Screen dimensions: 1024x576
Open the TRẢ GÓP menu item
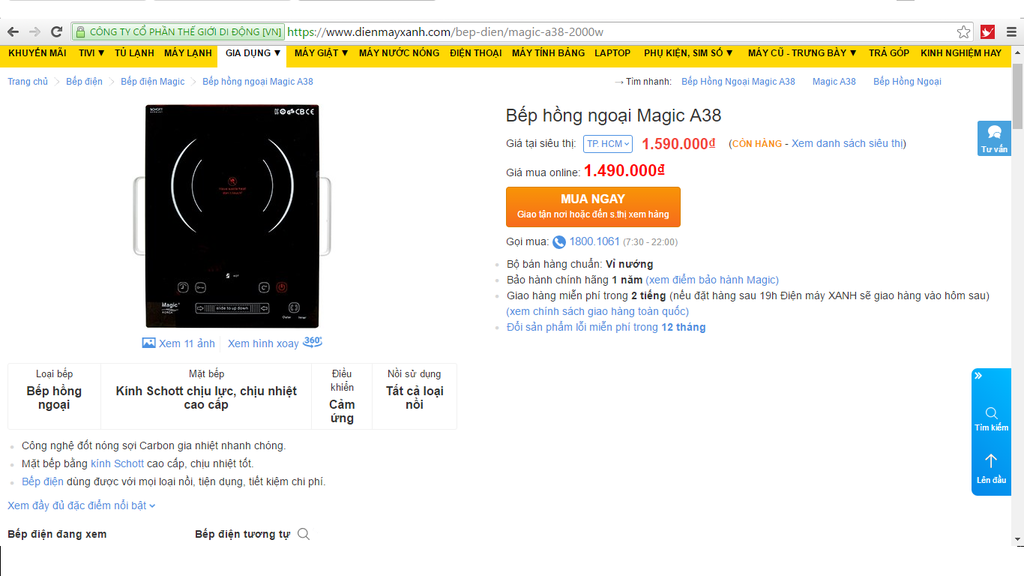click(889, 53)
